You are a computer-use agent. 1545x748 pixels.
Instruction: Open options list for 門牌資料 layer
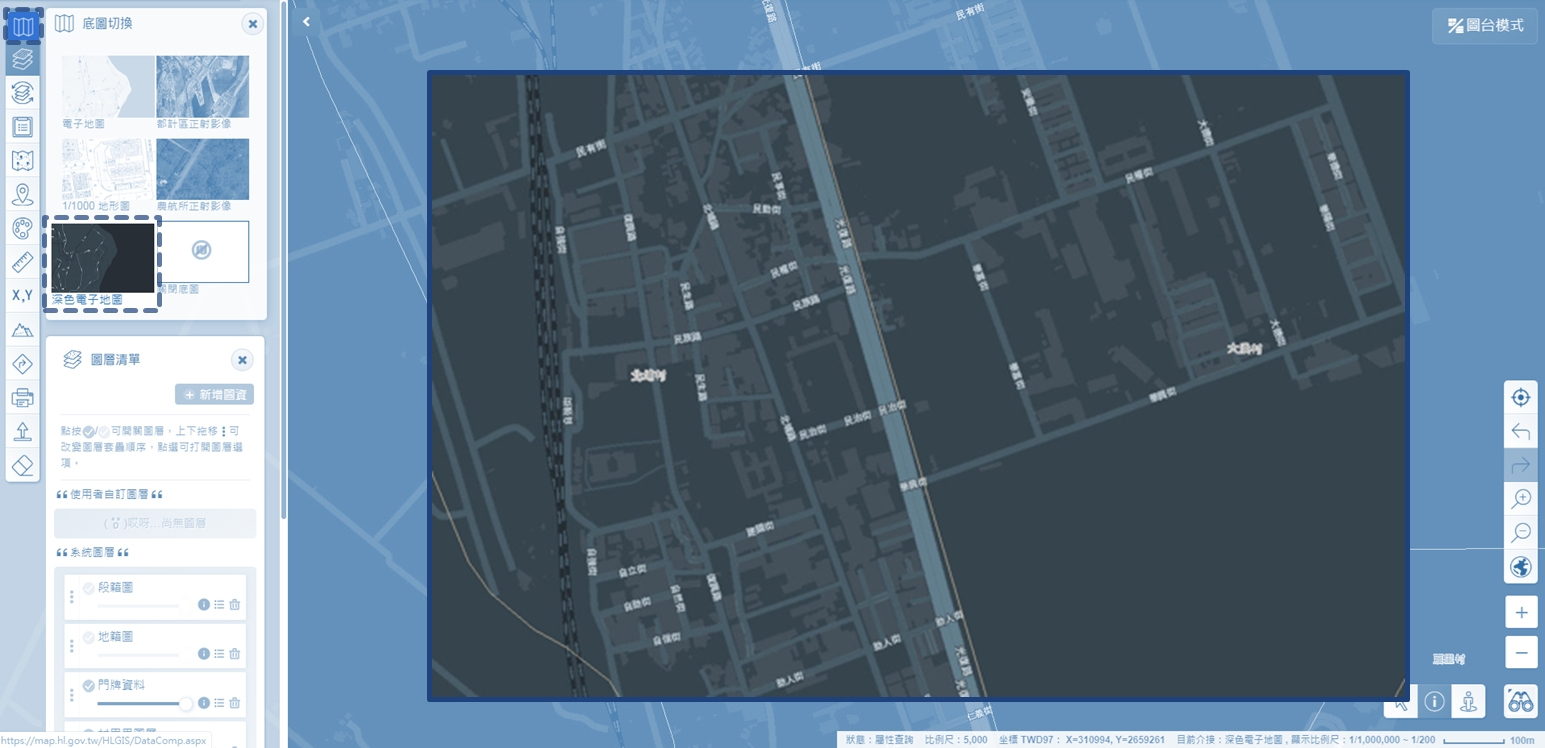[x=219, y=703]
